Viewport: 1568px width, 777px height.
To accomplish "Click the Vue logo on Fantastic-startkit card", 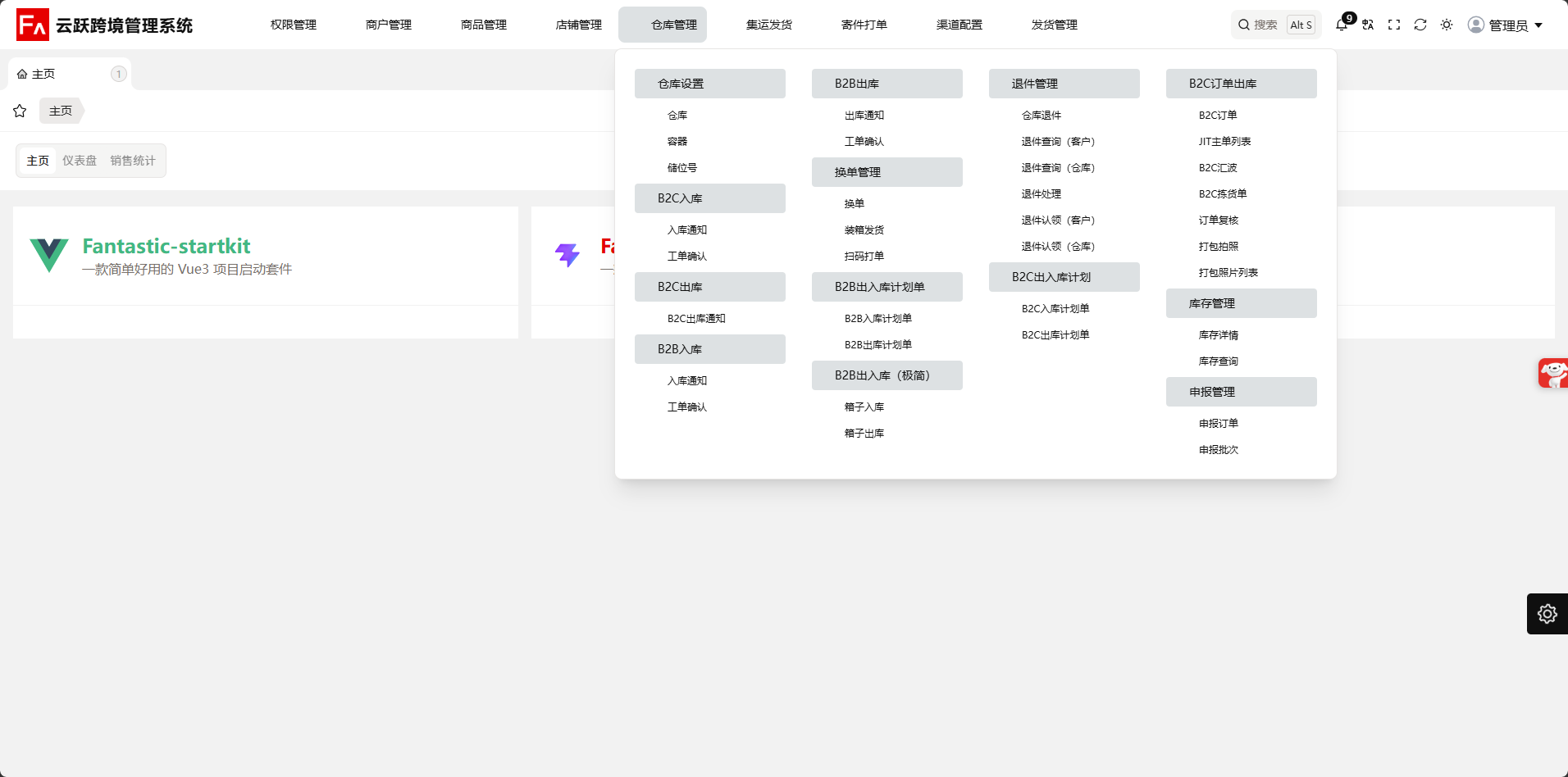I will click(x=49, y=256).
